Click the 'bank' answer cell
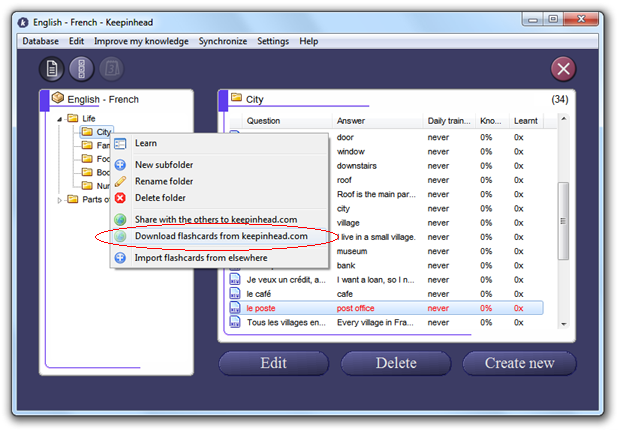Viewport: 620px width, 431px height. pyautogui.click(x=346, y=265)
